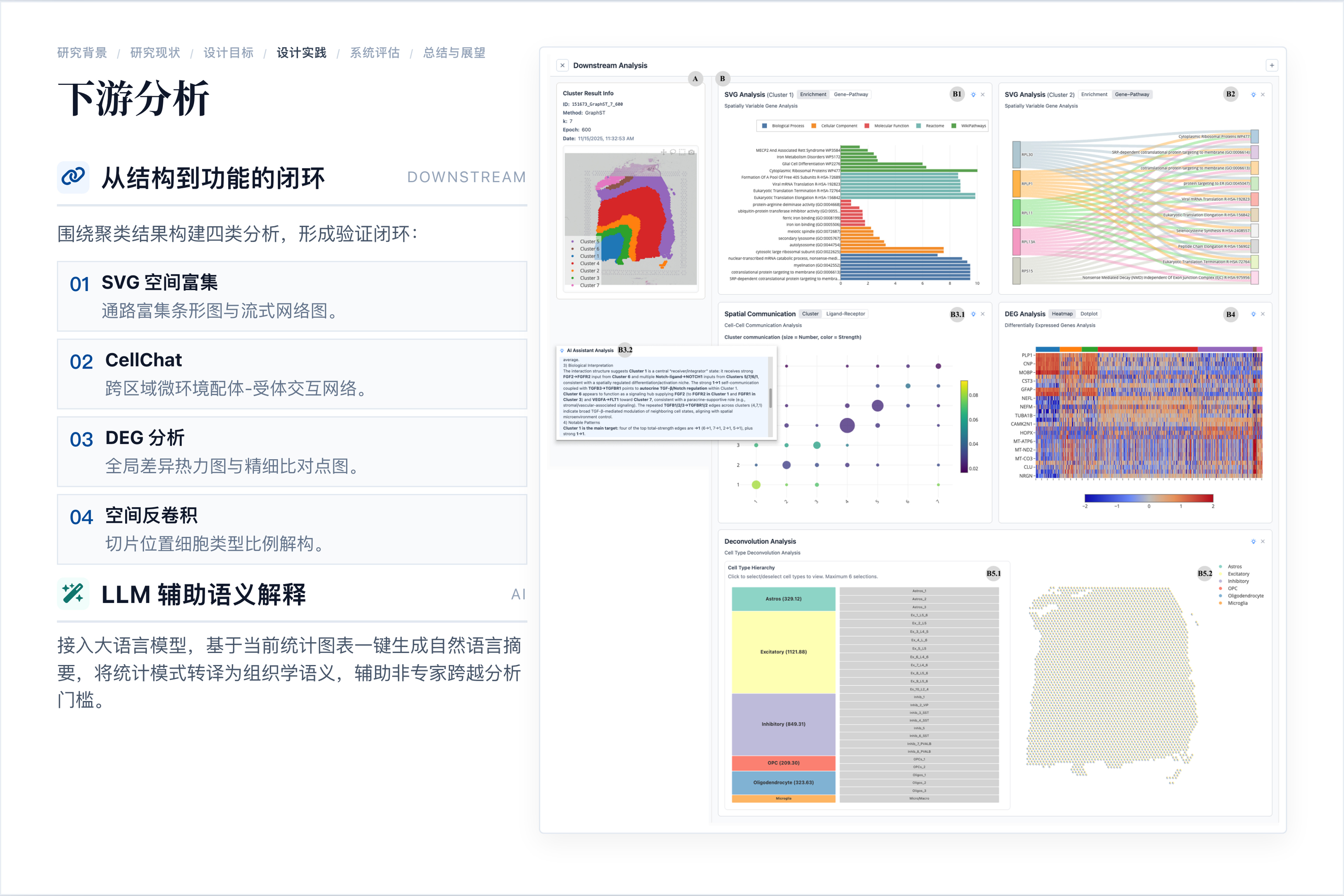This screenshot has height=896, width=1344.
Task: Close the Spatial Communication card
Action: point(983,314)
